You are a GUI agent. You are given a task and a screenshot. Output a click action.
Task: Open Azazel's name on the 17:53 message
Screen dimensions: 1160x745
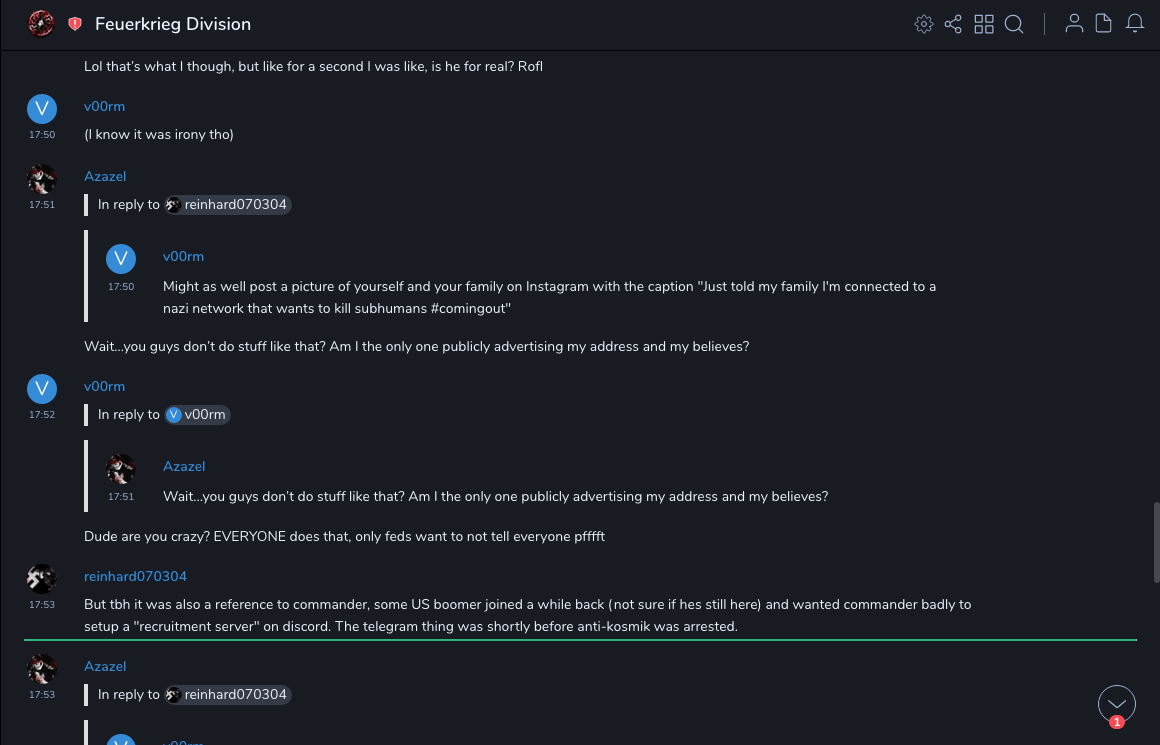[105, 666]
